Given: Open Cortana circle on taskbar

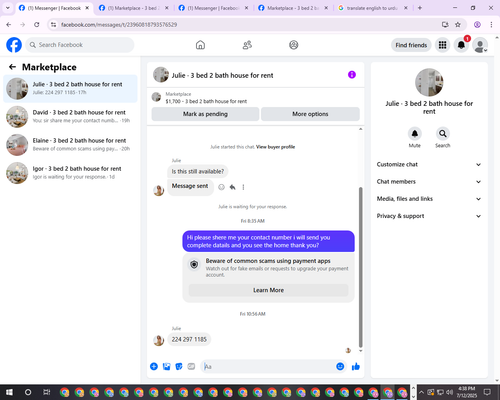Looking at the screenshot, I should click(28, 392).
